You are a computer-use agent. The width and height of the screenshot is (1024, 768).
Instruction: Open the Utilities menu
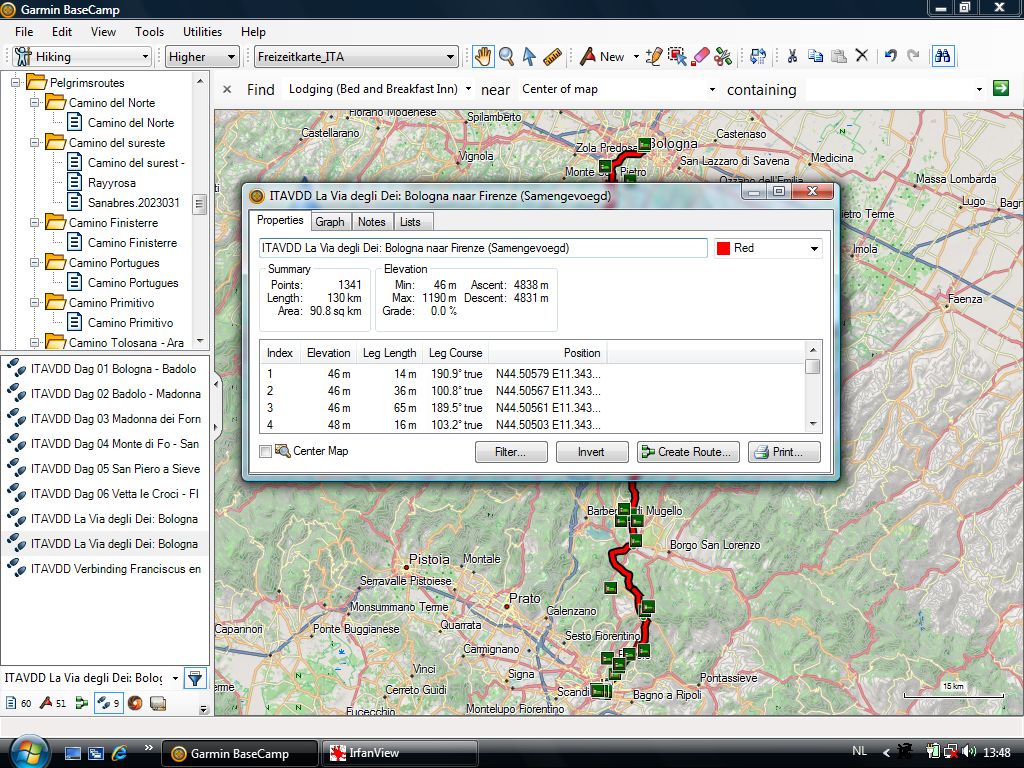pos(203,32)
